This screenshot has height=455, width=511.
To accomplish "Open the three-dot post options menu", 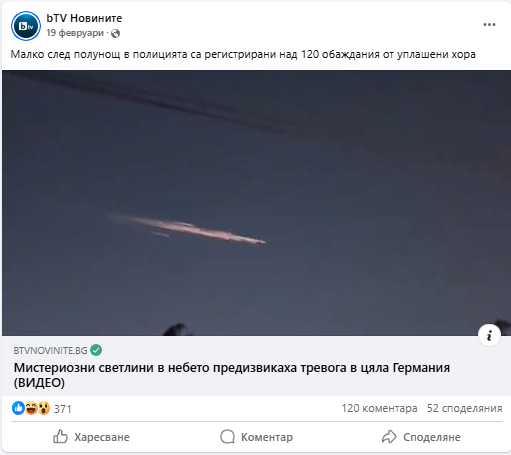I will pos(489,25).
